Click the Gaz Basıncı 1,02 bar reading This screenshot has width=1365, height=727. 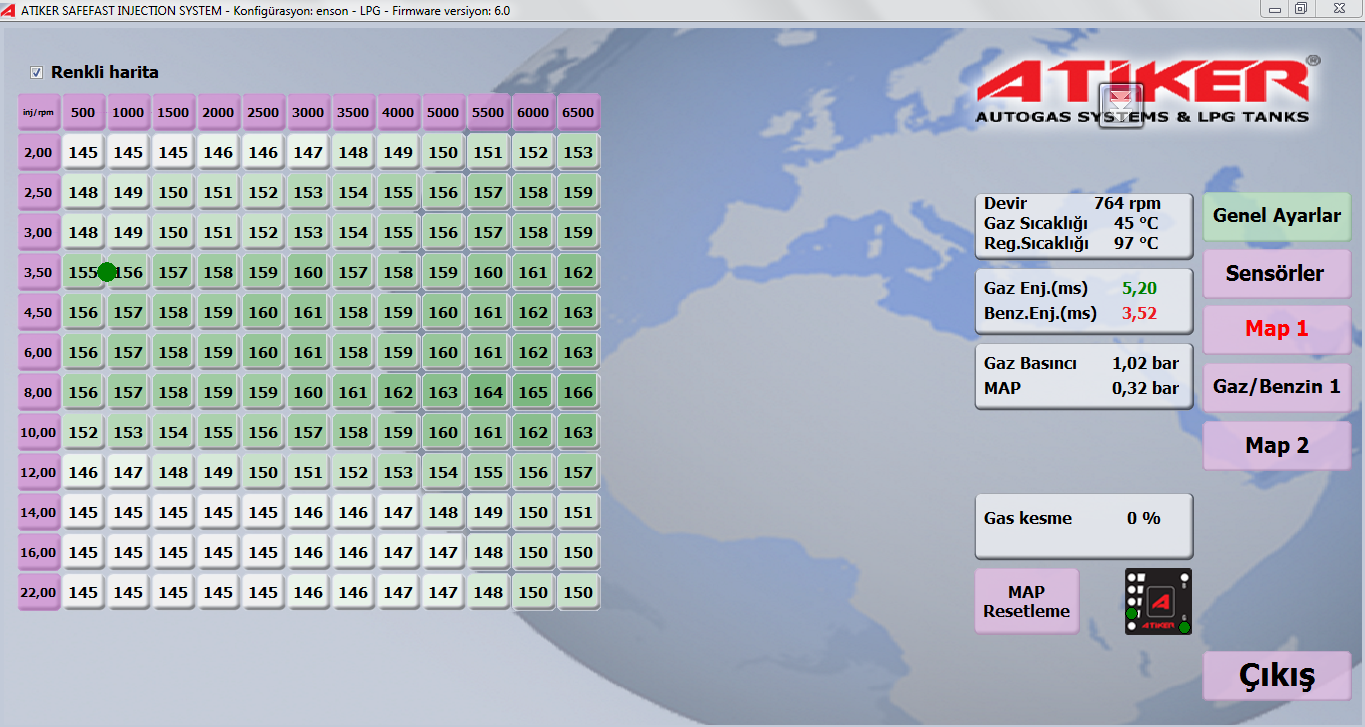1082,363
